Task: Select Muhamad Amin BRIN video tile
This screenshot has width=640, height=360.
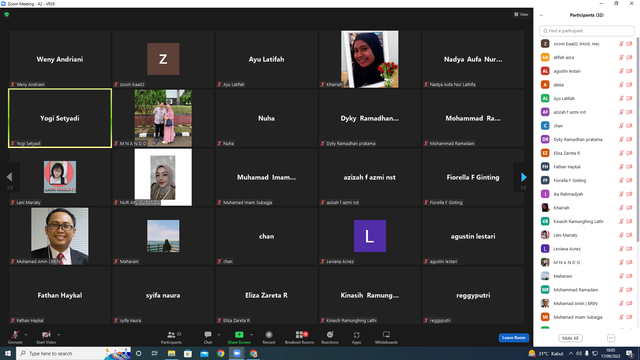Action: click(x=60, y=236)
